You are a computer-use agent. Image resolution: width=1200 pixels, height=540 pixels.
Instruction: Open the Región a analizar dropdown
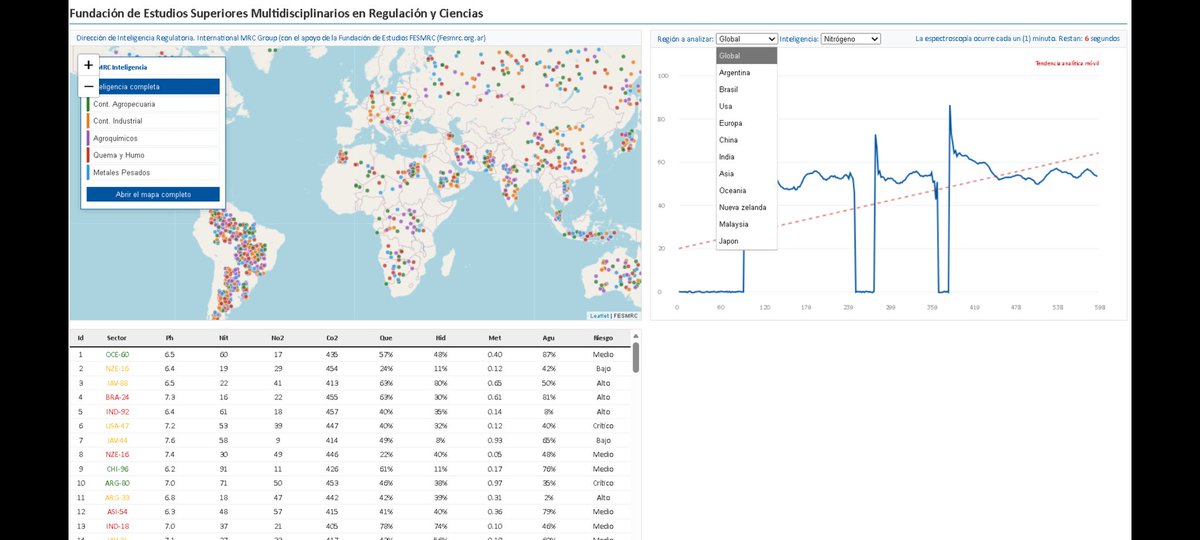tap(747, 38)
